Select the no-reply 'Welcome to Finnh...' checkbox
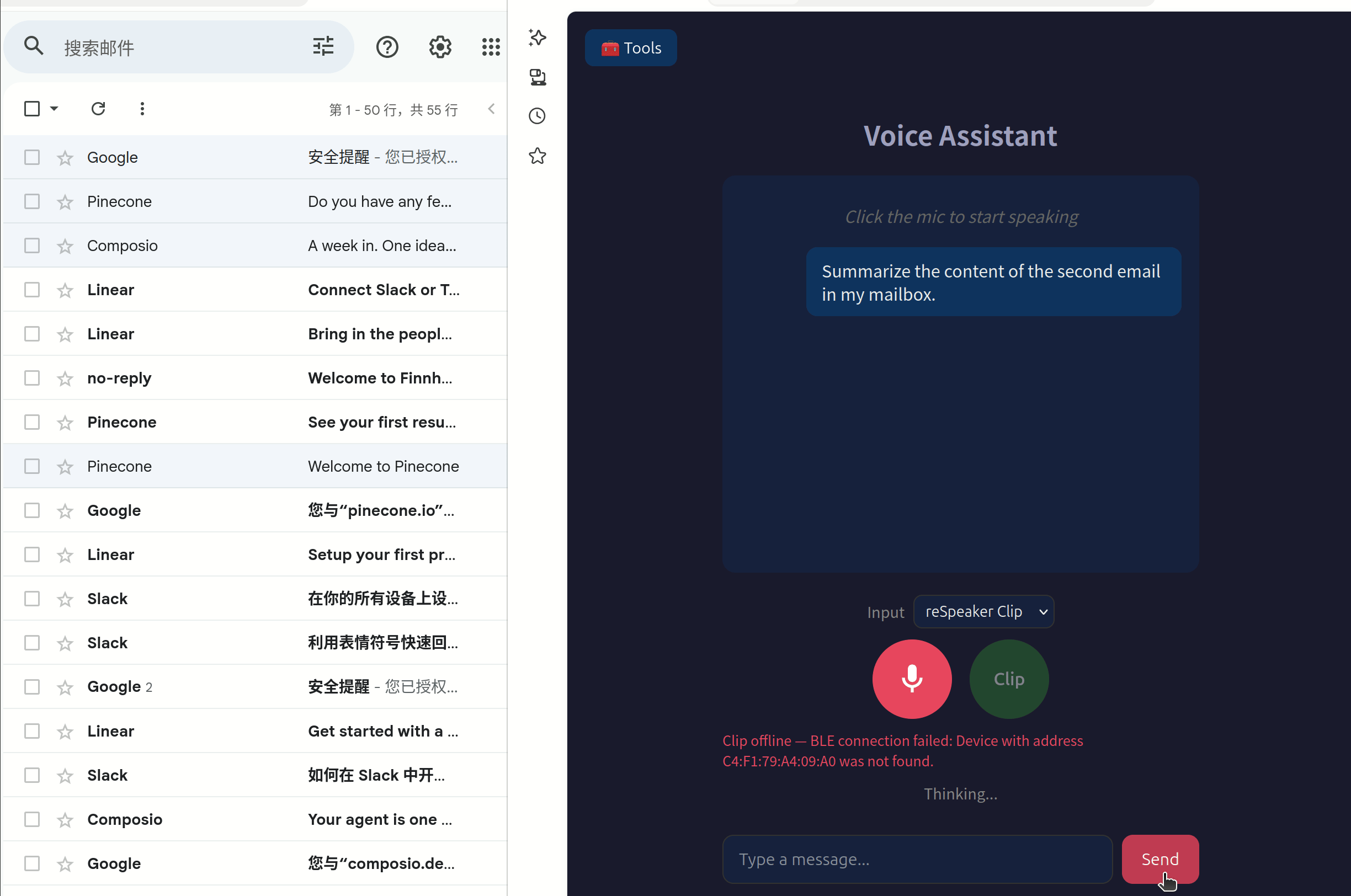The width and height of the screenshot is (1351, 896). coord(32,378)
